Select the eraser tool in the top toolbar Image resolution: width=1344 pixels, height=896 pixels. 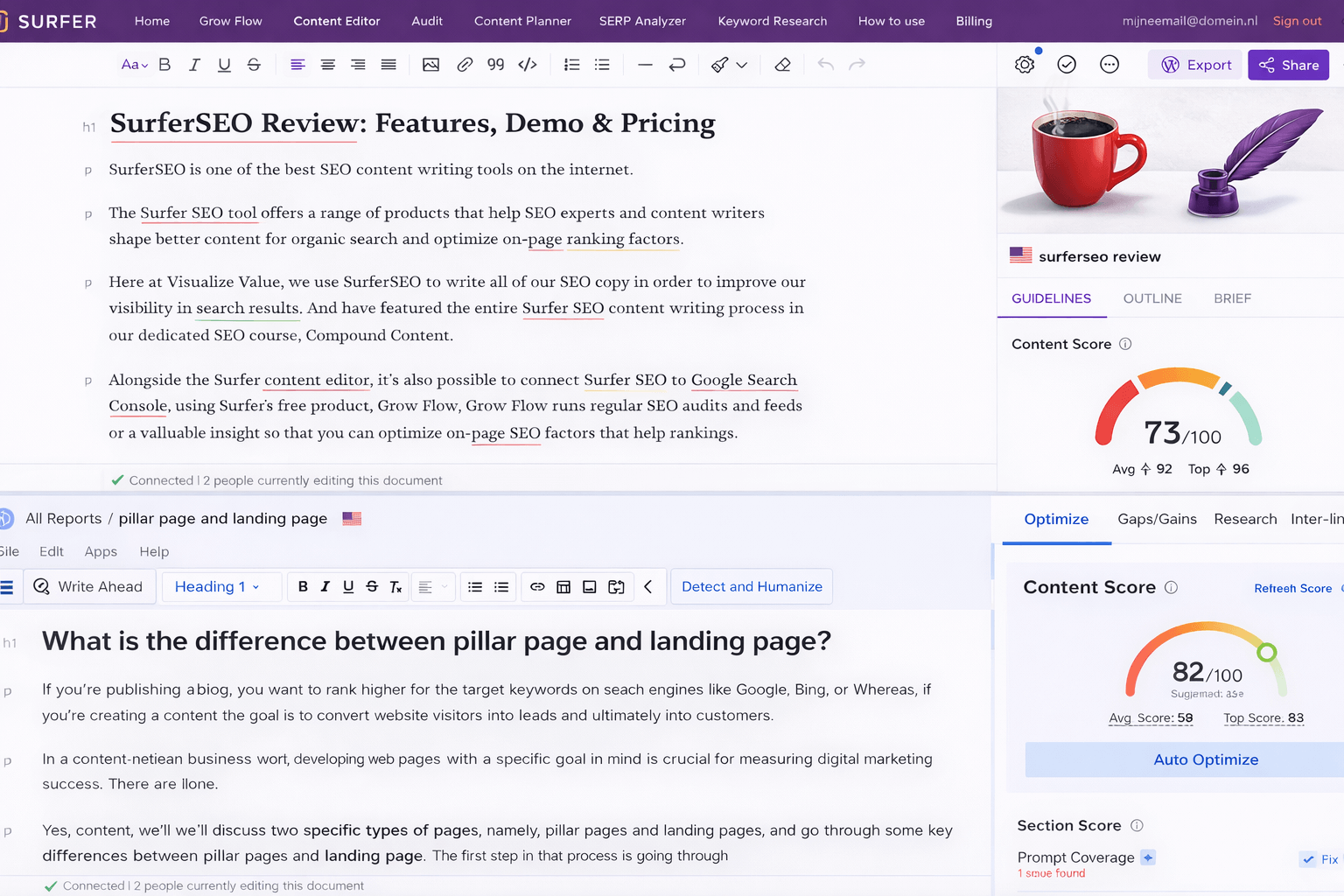click(782, 64)
